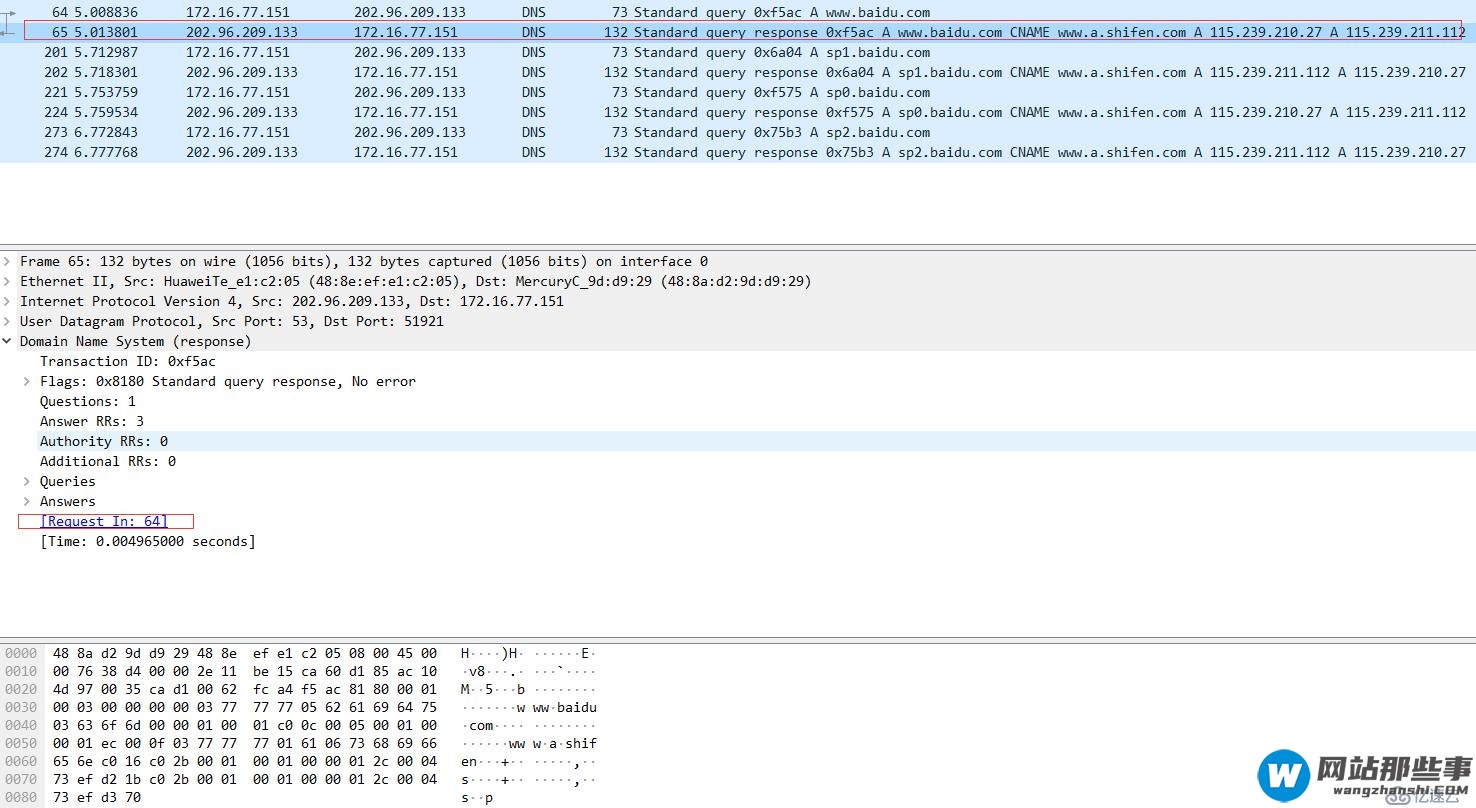Click hex offset 0070 row bytes
The height and width of the screenshot is (808, 1476).
point(245,779)
